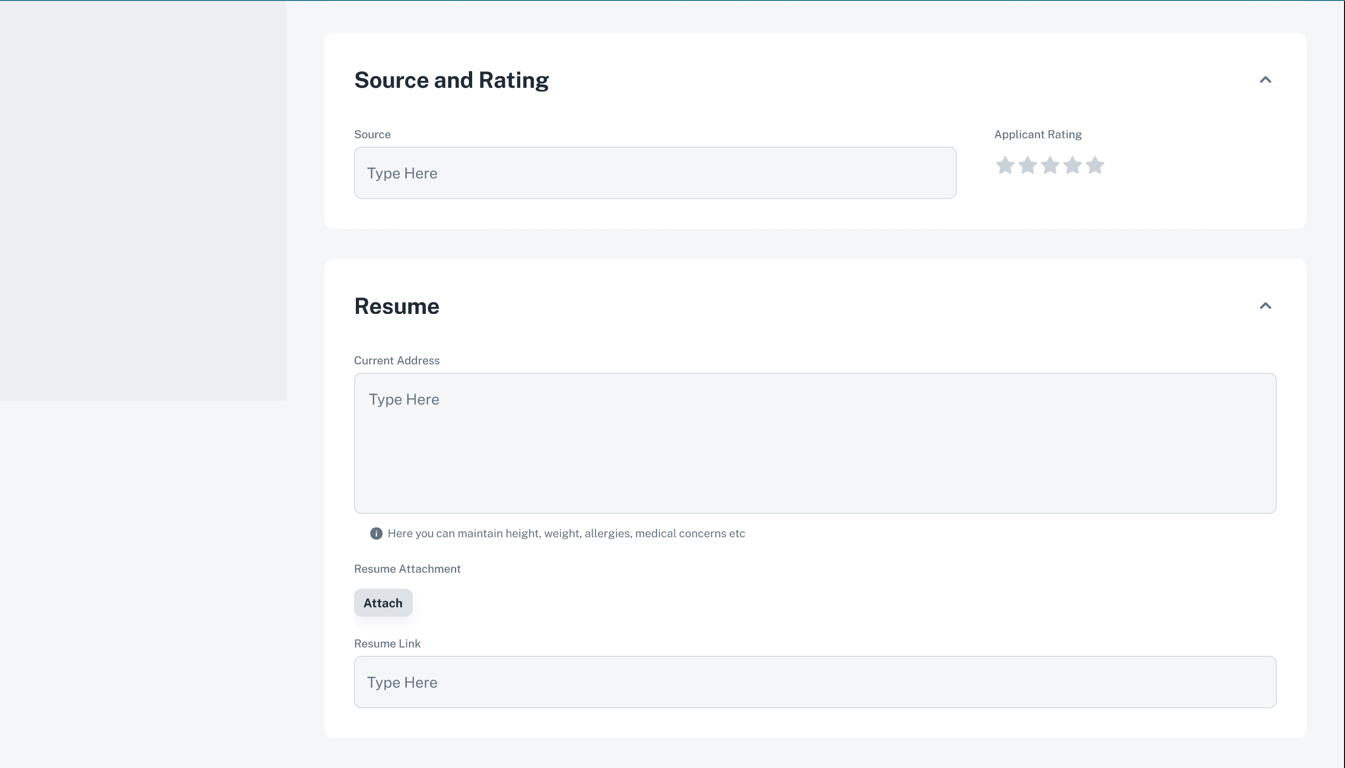Click the Resume Attachment label
The width and height of the screenshot is (1345, 768).
(407, 569)
